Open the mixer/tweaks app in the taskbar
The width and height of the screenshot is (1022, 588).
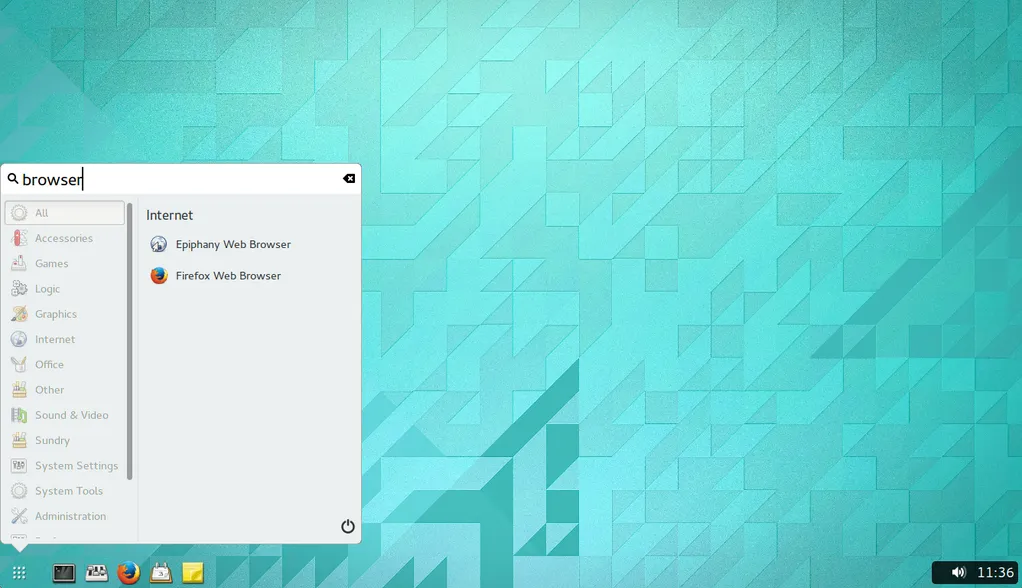96,572
